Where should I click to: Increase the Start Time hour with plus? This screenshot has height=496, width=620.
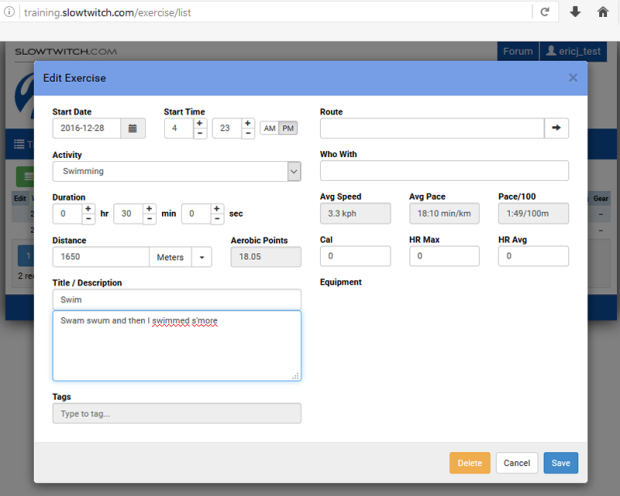200,123
